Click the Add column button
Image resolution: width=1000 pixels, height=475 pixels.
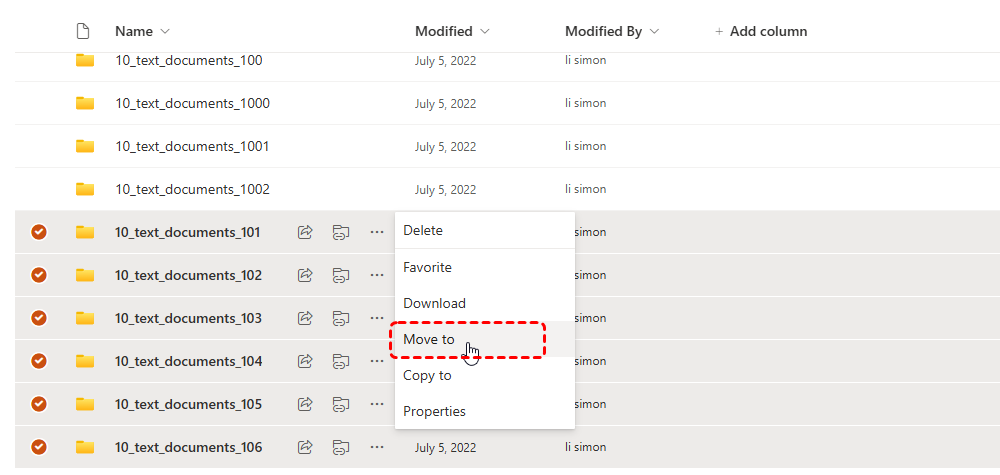click(761, 31)
